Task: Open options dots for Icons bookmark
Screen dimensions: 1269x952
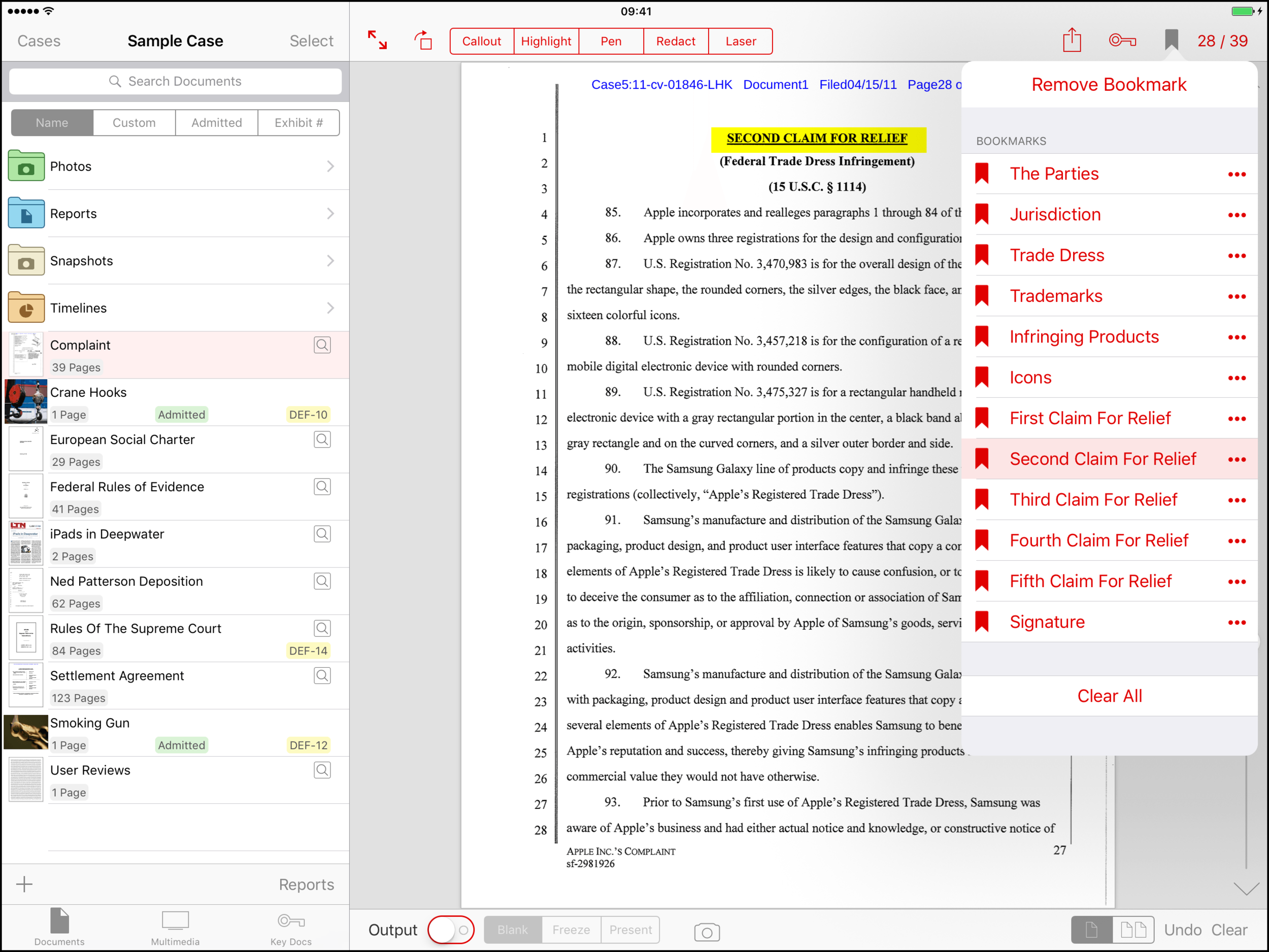Action: tap(1237, 378)
